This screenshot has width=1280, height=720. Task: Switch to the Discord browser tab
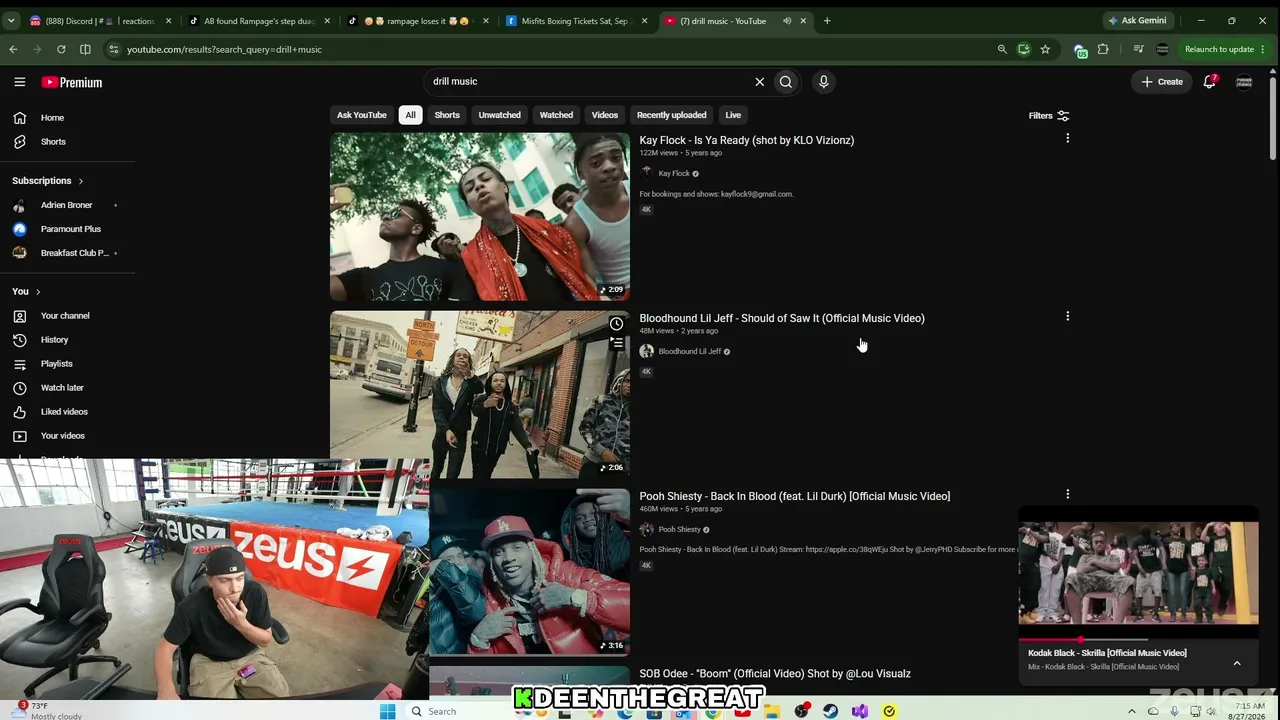[100, 21]
